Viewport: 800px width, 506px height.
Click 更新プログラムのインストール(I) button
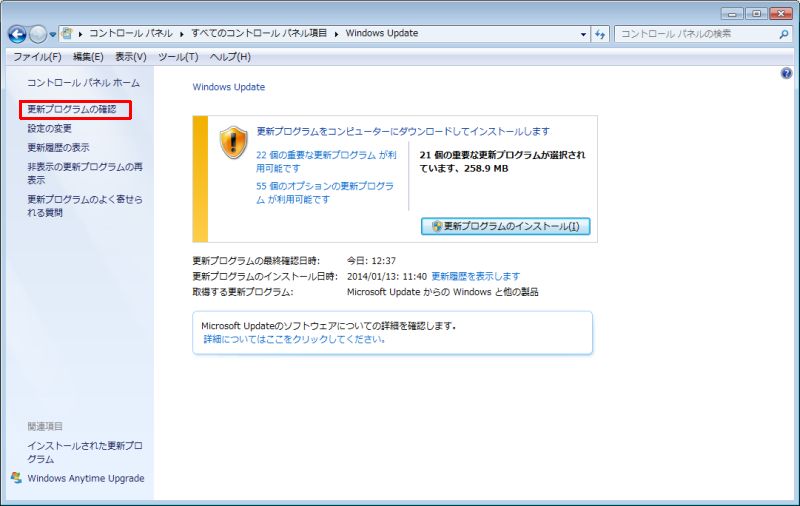[506, 226]
